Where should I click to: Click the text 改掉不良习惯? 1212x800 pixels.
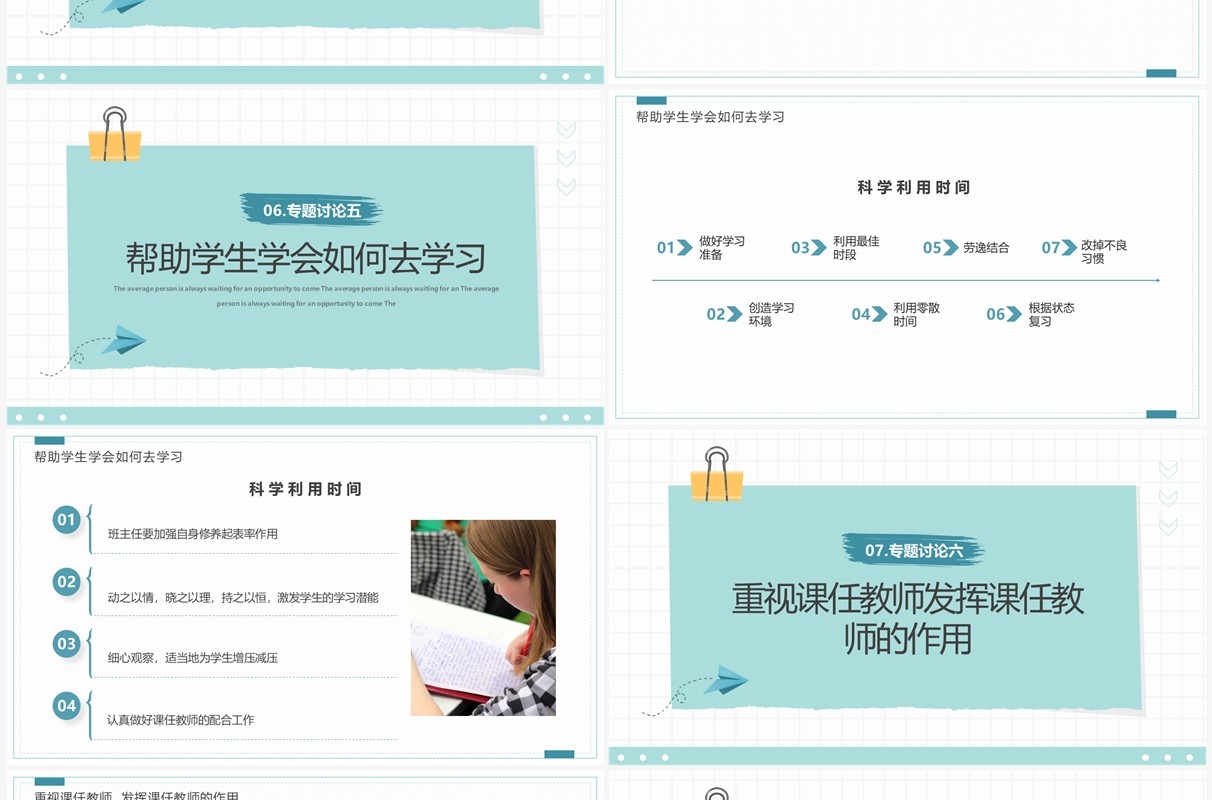click(1104, 252)
